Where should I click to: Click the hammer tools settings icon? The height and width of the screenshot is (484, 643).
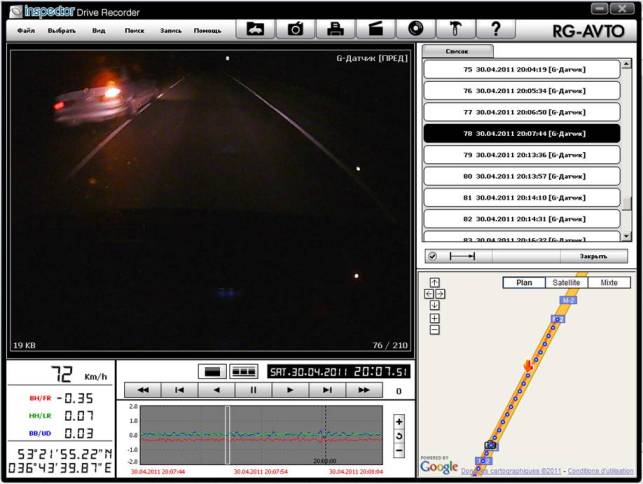(x=455, y=30)
